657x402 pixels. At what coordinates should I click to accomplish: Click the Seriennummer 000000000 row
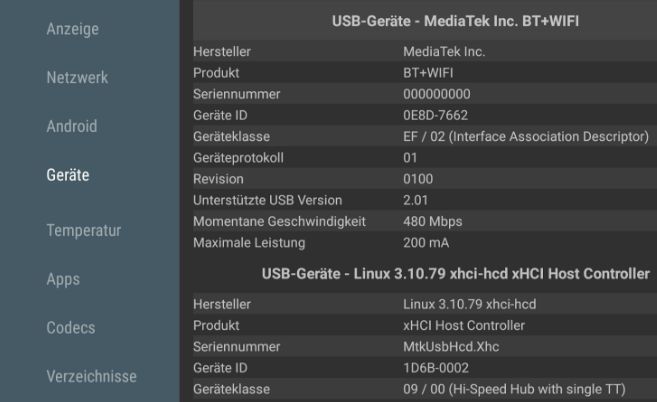pos(425,94)
